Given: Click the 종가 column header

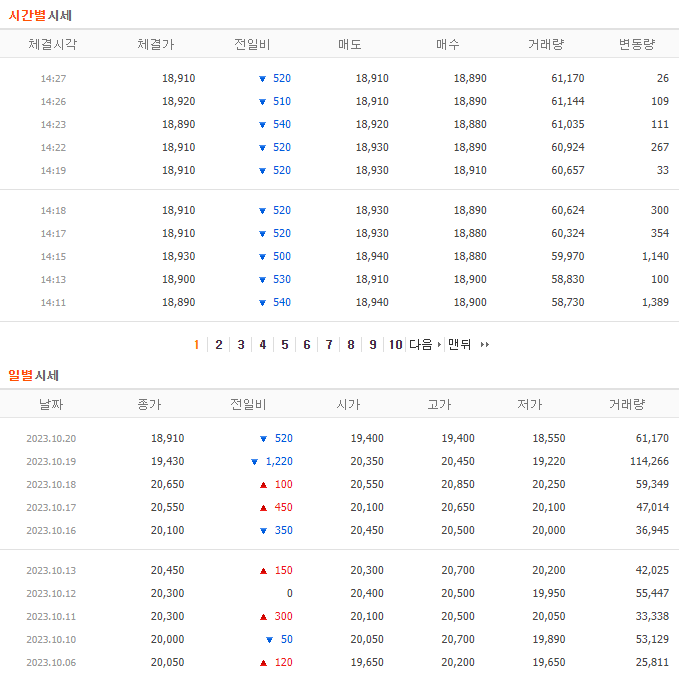Looking at the screenshot, I should coord(149,404).
